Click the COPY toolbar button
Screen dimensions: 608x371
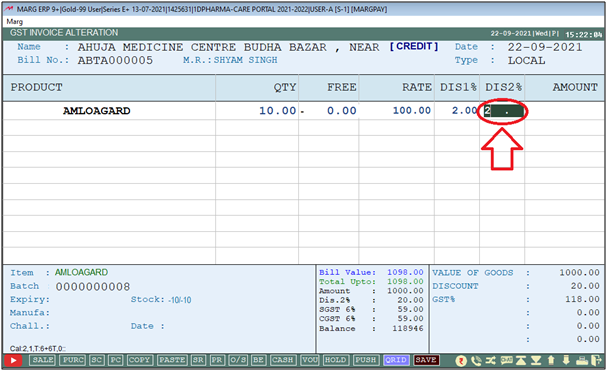click(139, 360)
